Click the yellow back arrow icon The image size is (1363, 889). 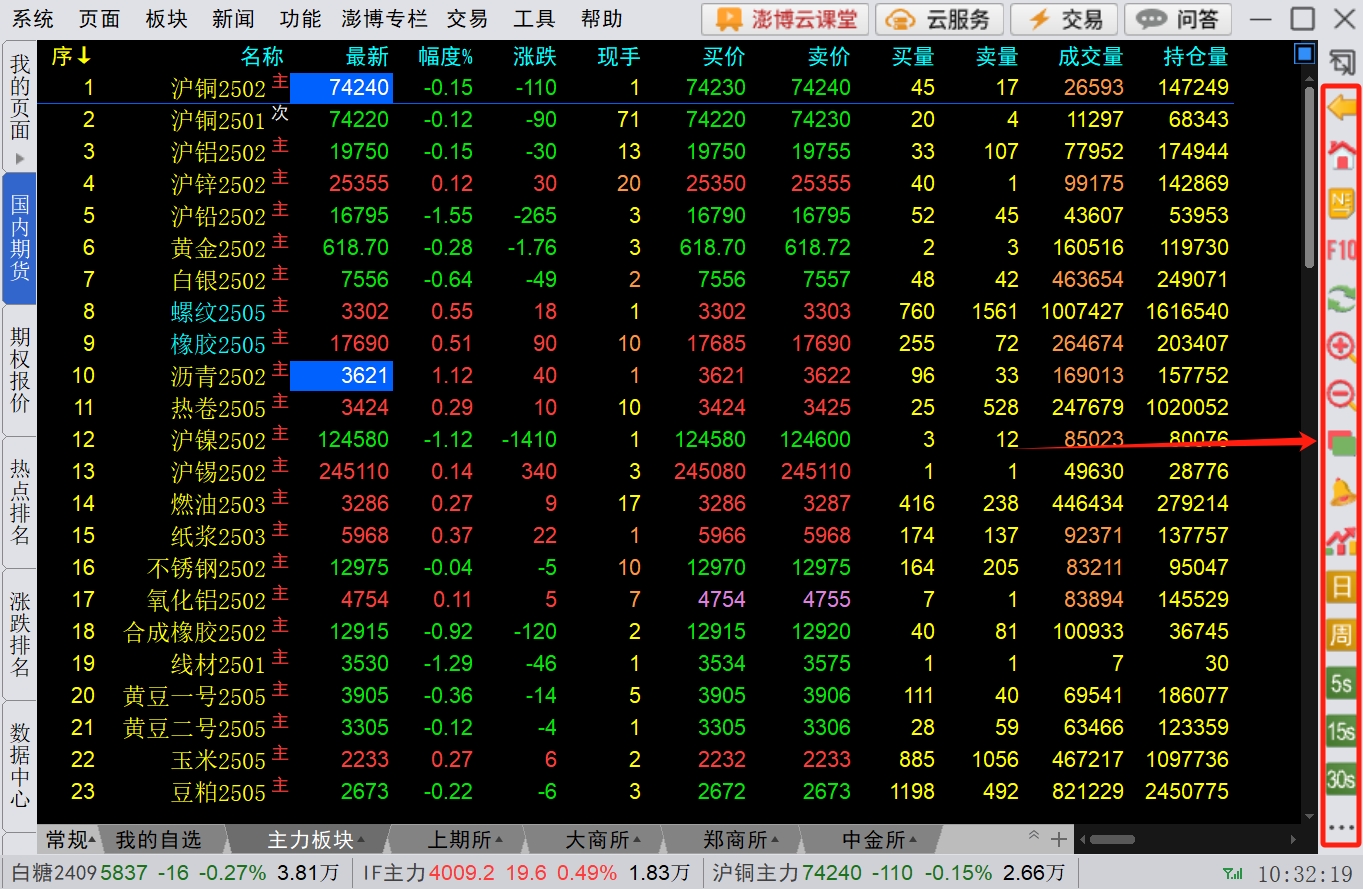click(1340, 107)
